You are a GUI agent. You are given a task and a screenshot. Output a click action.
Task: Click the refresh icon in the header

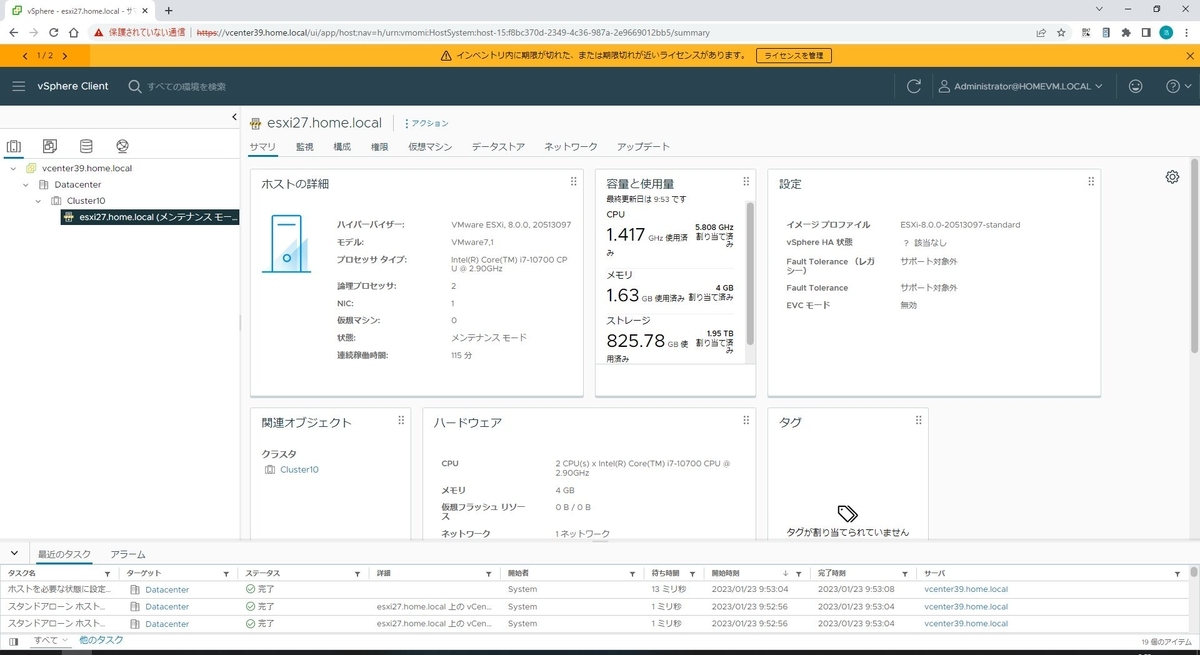913,87
